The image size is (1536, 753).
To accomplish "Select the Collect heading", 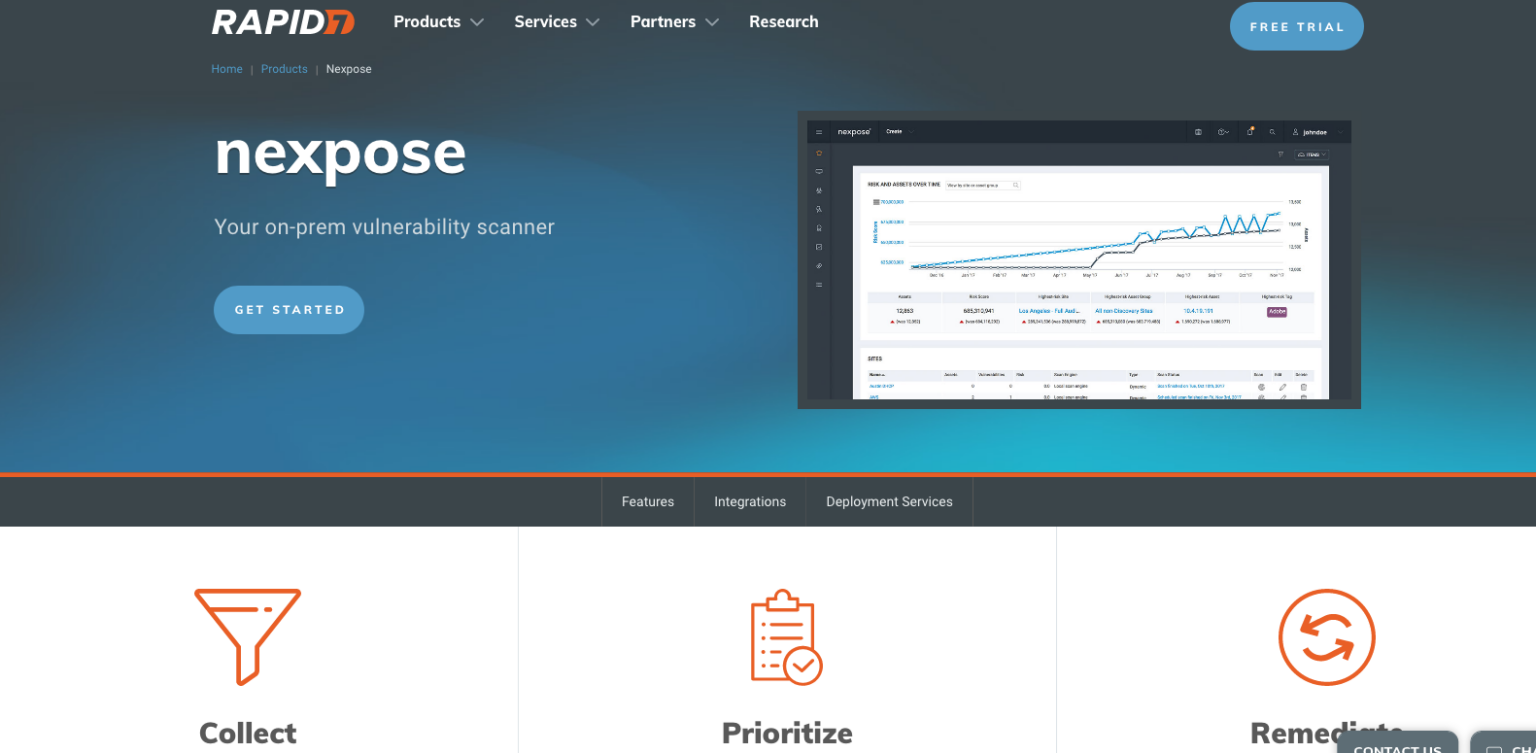I will click(248, 733).
